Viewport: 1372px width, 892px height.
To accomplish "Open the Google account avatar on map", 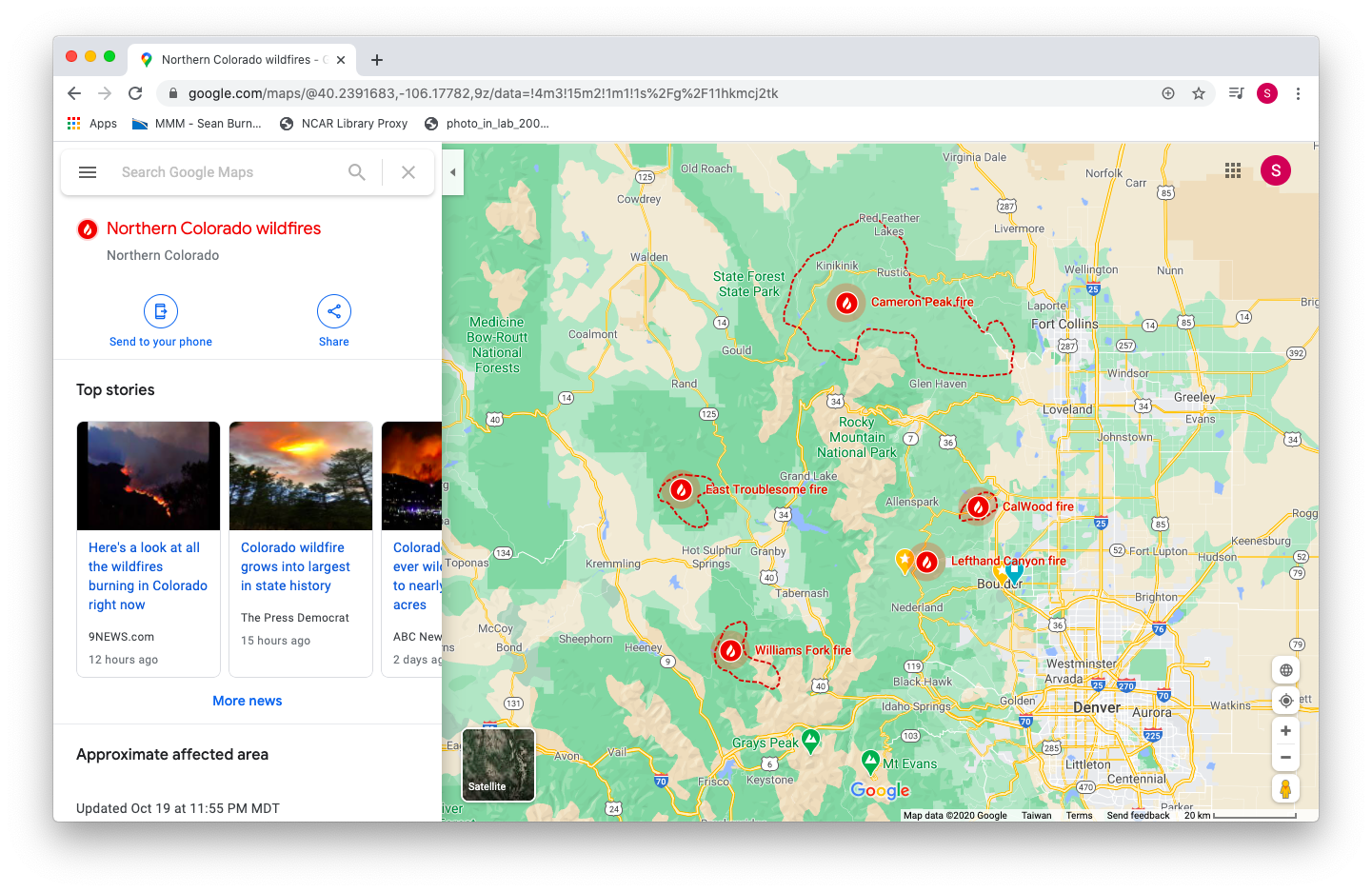I will (x=1276, y=170).
